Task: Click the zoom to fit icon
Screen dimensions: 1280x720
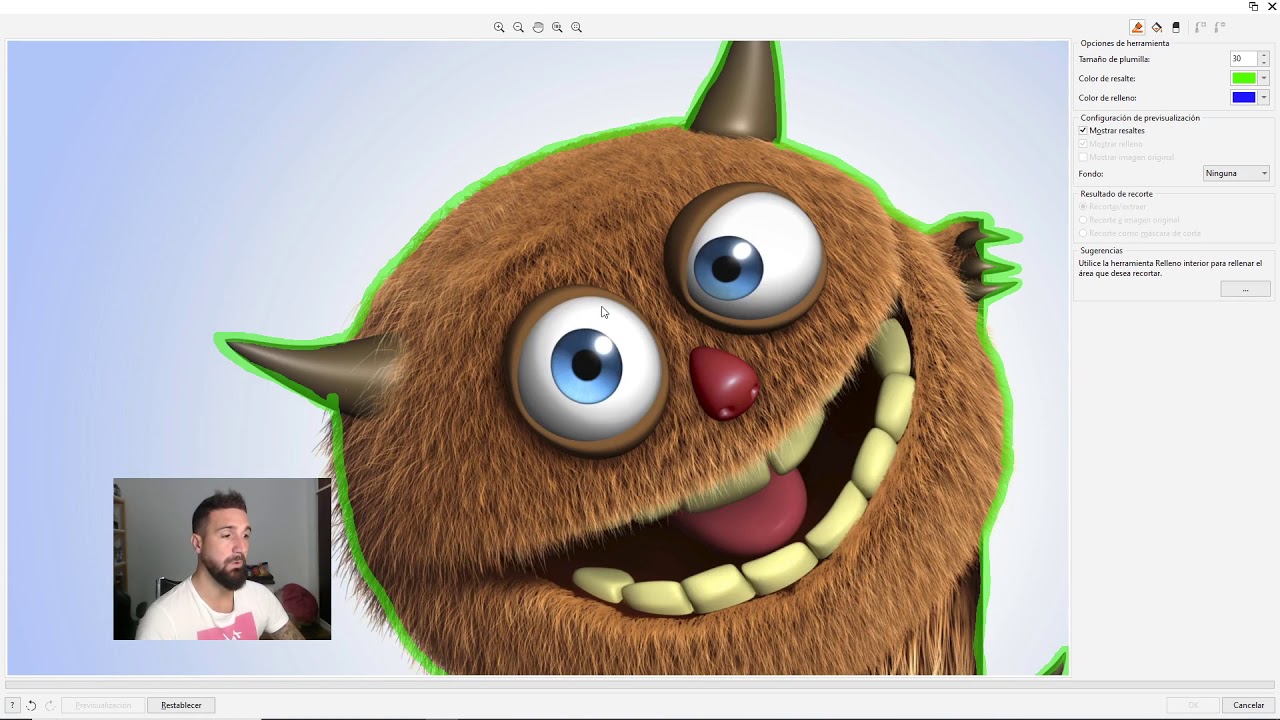Action: pos(576,27)
